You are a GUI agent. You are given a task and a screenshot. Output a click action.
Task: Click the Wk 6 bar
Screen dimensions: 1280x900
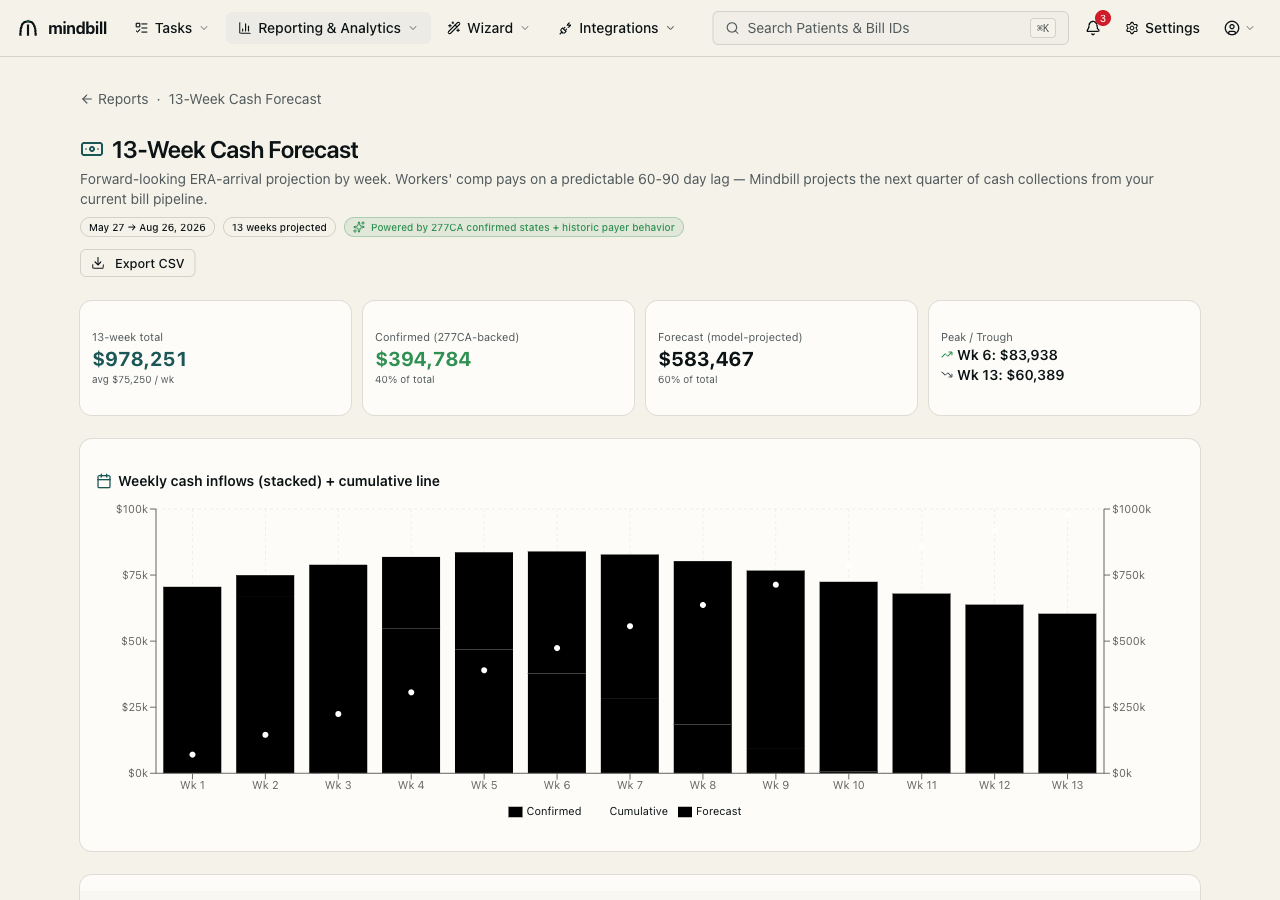pyautogui.click(x=557, y=662)
